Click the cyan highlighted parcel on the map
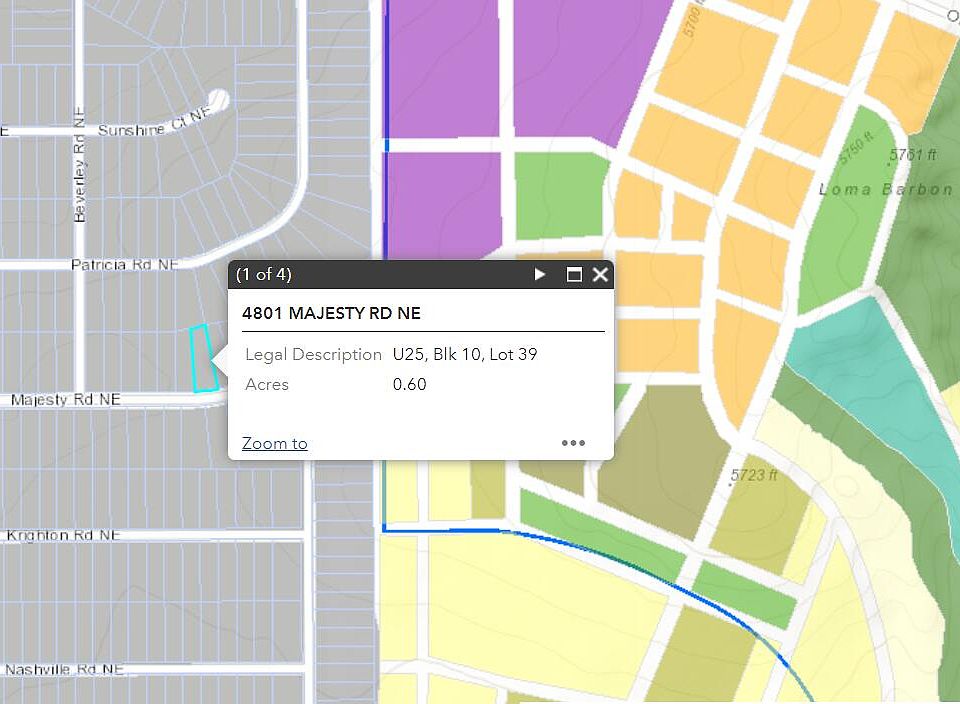 point(204,359)
